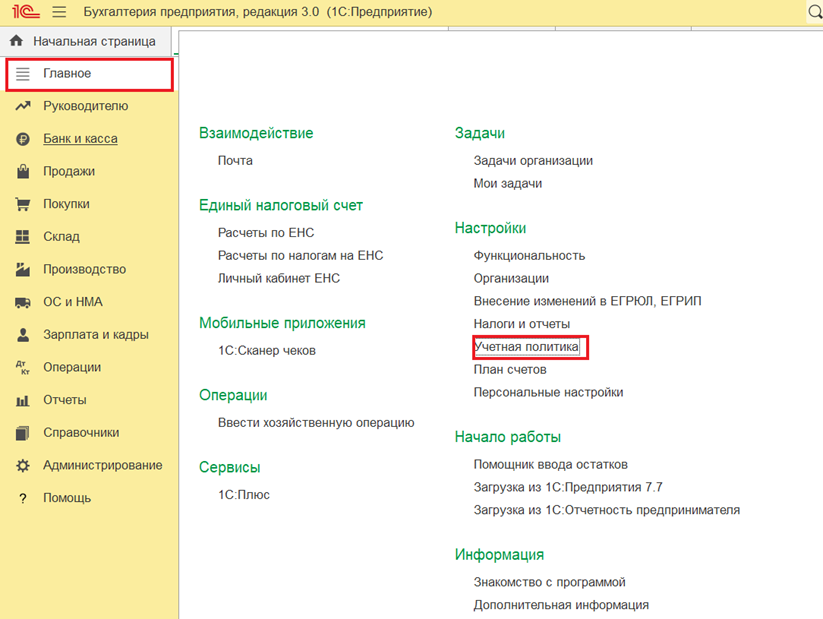This screenshot has height=619, width=823.
Task: Click the 1C logo icon
Action: [25, 11]
